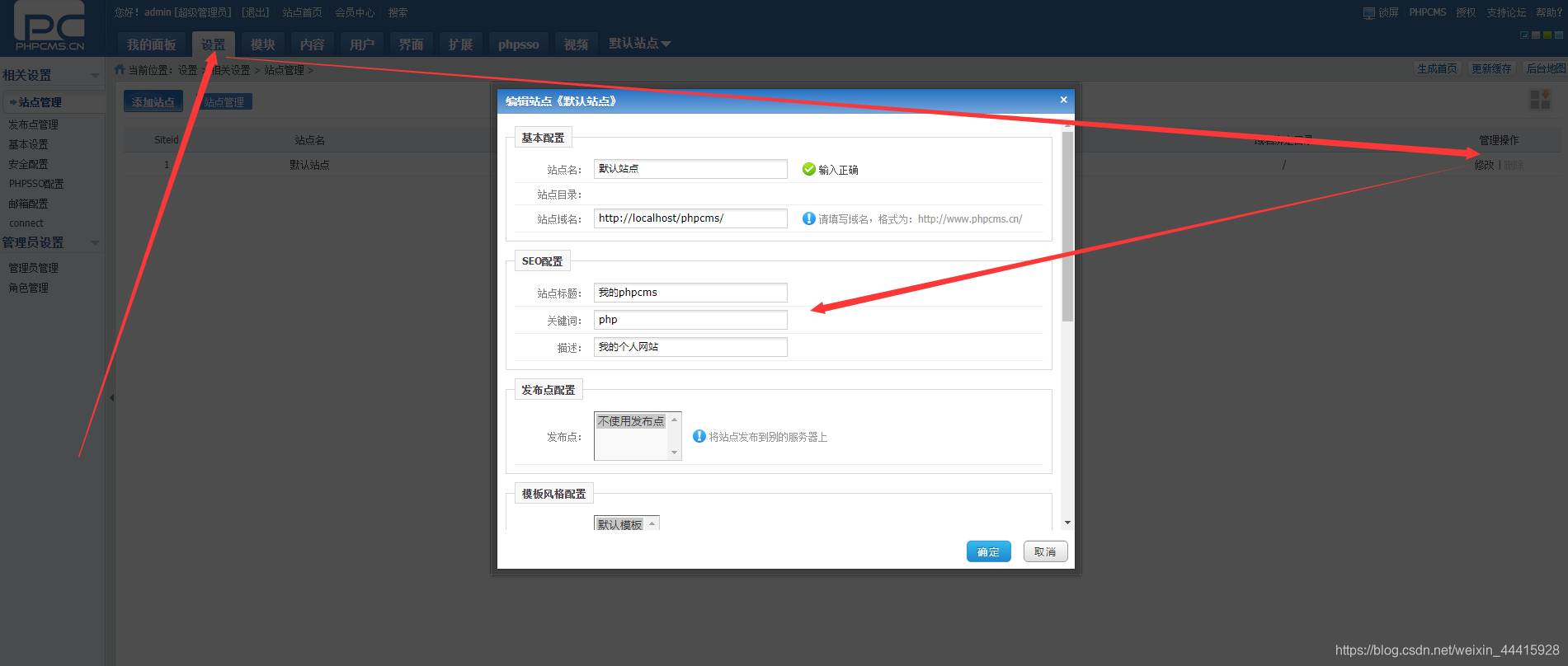Open the 会员中心 header link
This screenshot has height=666, width=1568.
(355, 12)
